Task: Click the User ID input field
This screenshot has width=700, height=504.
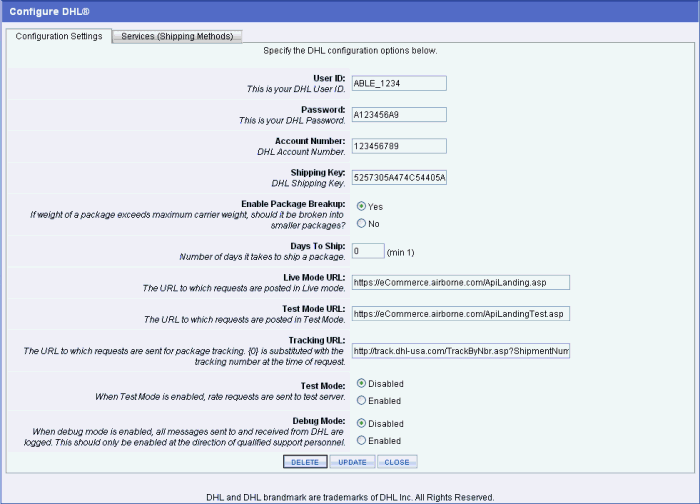Action: click(x=399, y=83)
